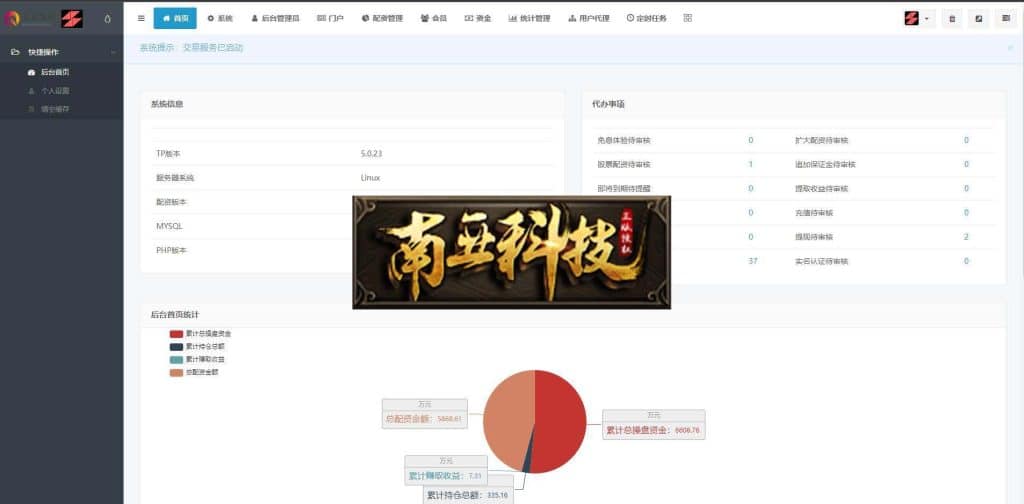Viewport: 1024px width, 504px height.
Task: Open the 资金 menu
Action: (478, 18)
